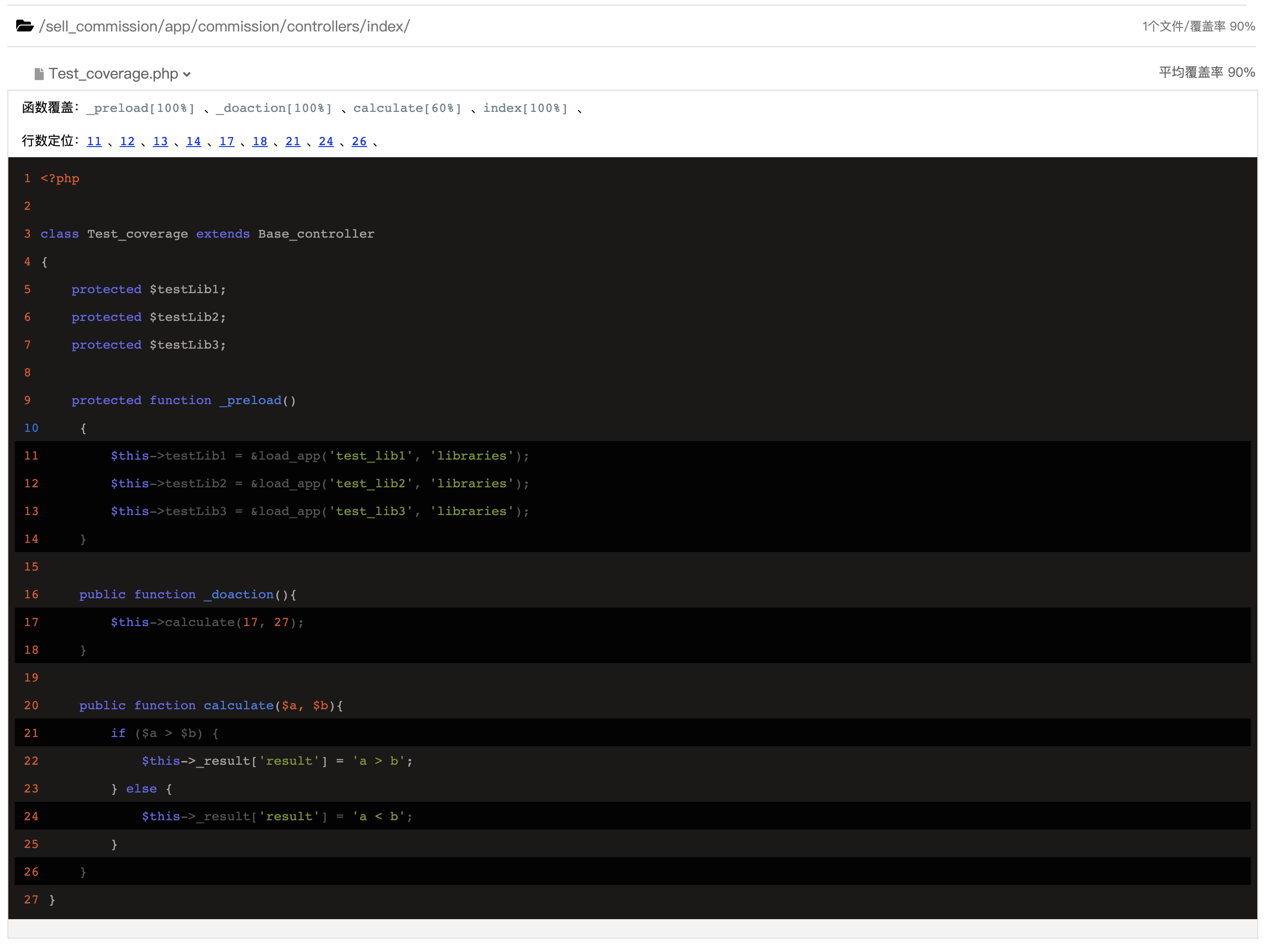Collapse the Test_coverage.php chevron

click(187, 74)
